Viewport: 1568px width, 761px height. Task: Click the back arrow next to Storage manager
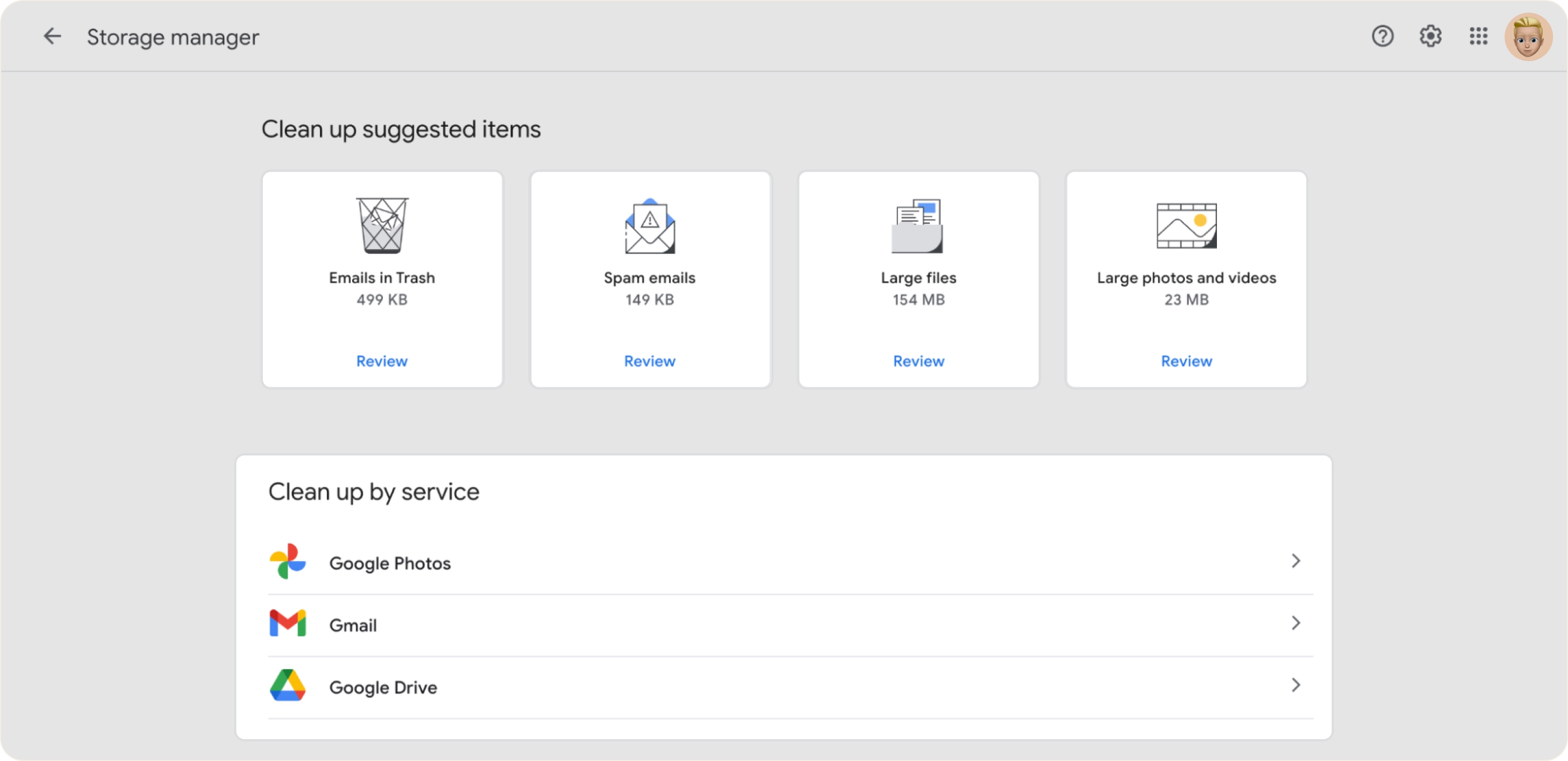(x=52, y=36)
